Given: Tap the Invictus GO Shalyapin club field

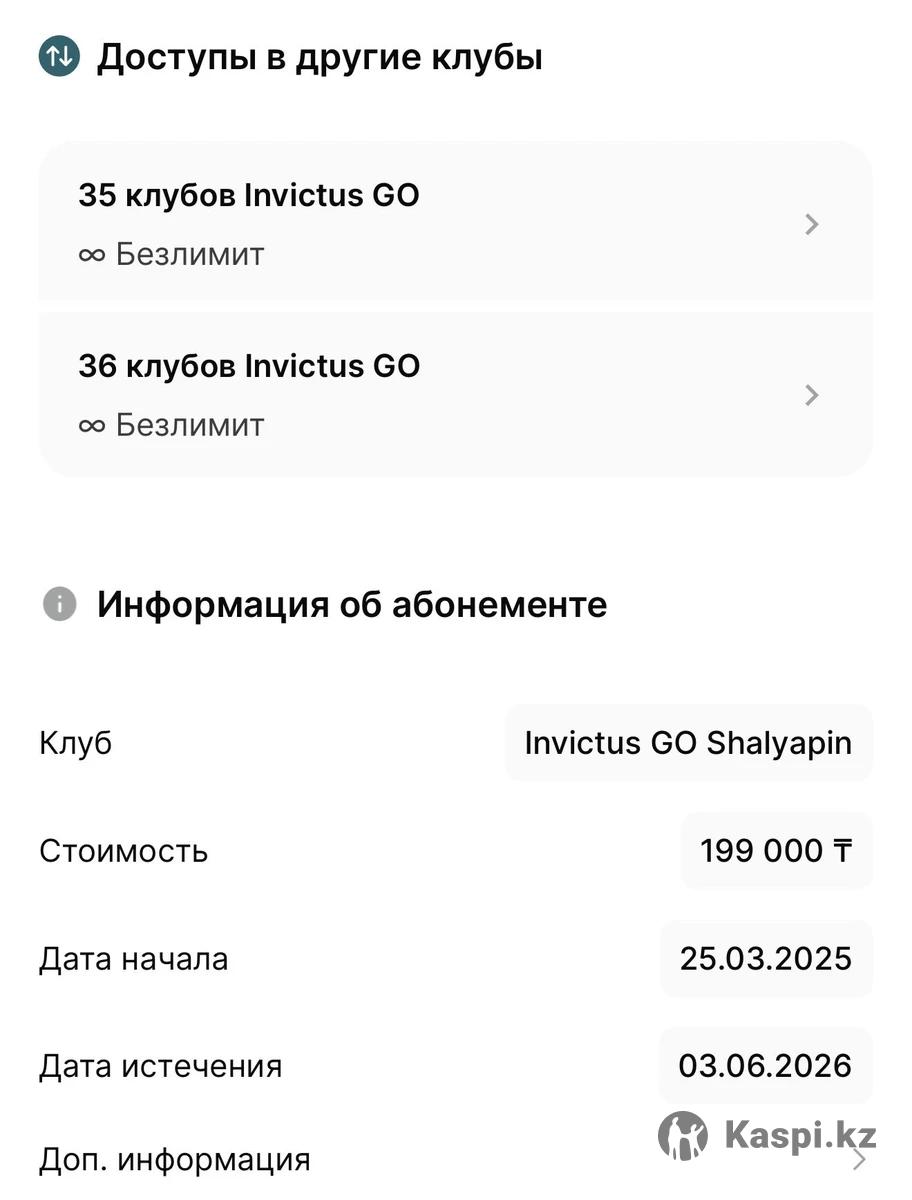Looking at the screenshot, I should 688,743.
